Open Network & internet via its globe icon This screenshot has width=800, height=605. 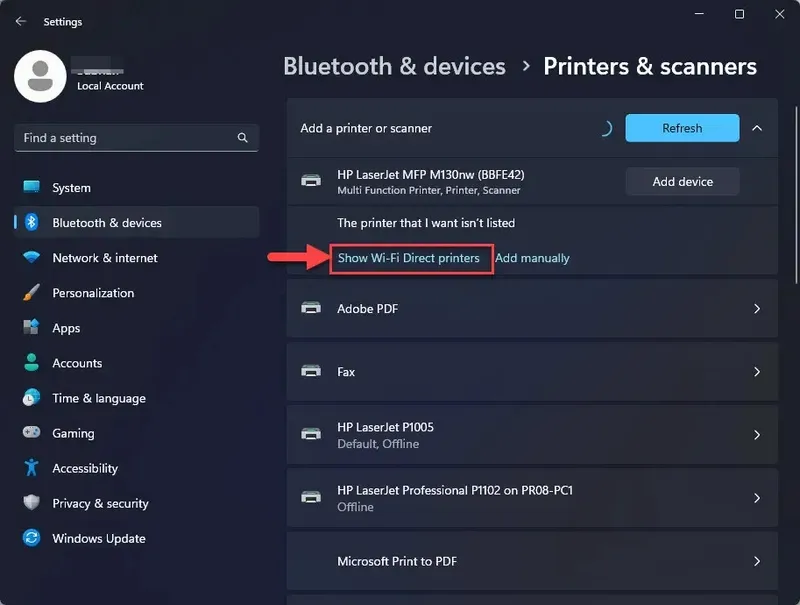pyautogui.click(x=30, y=257)
